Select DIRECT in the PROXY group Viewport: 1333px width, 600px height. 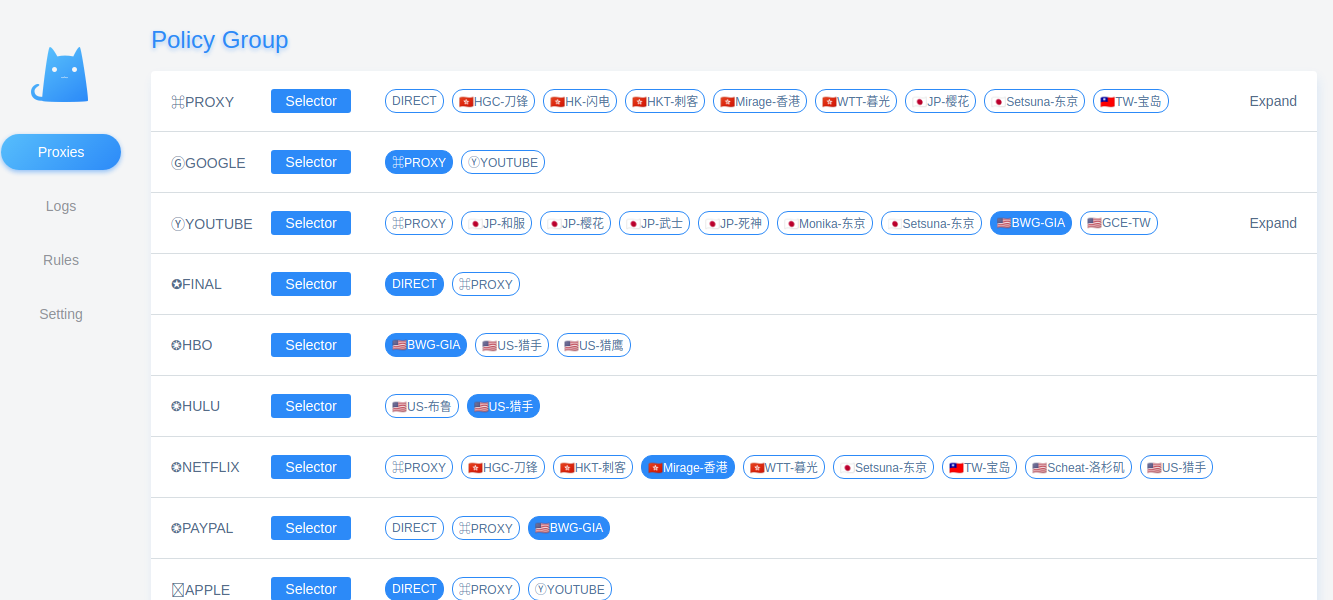click(x=414, y=101)
